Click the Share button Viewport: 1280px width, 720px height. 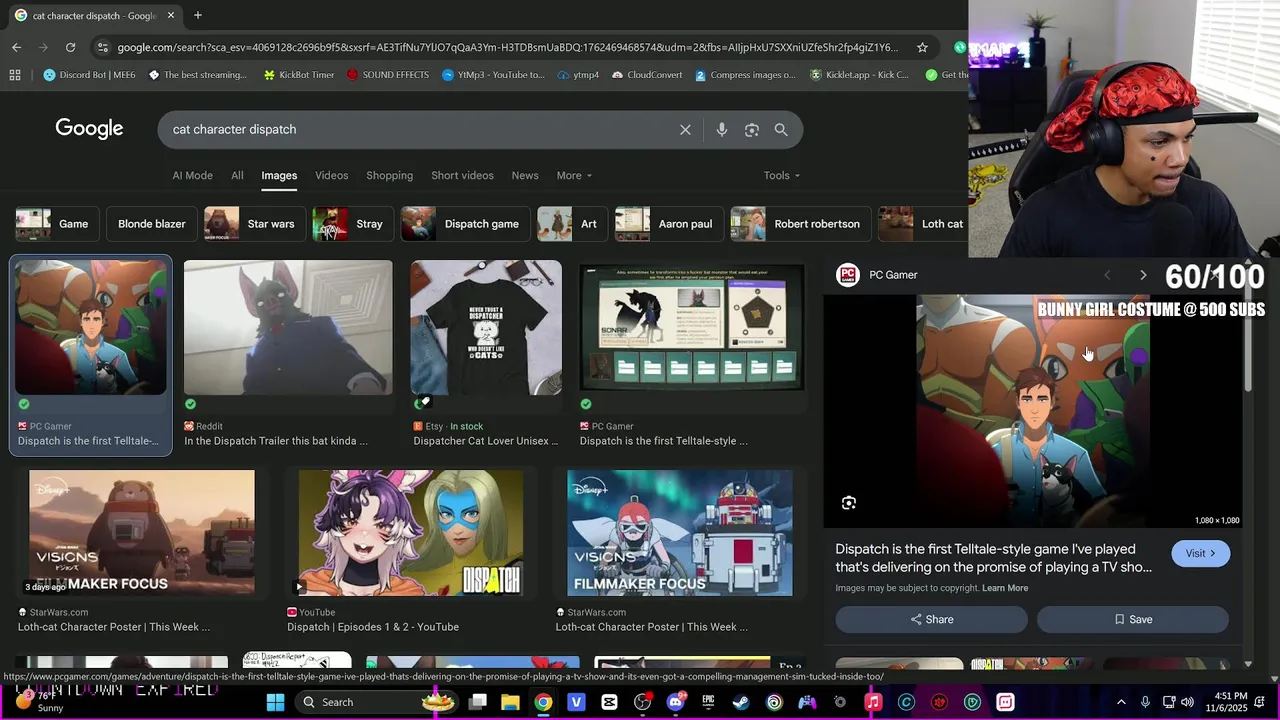[931, 620]
